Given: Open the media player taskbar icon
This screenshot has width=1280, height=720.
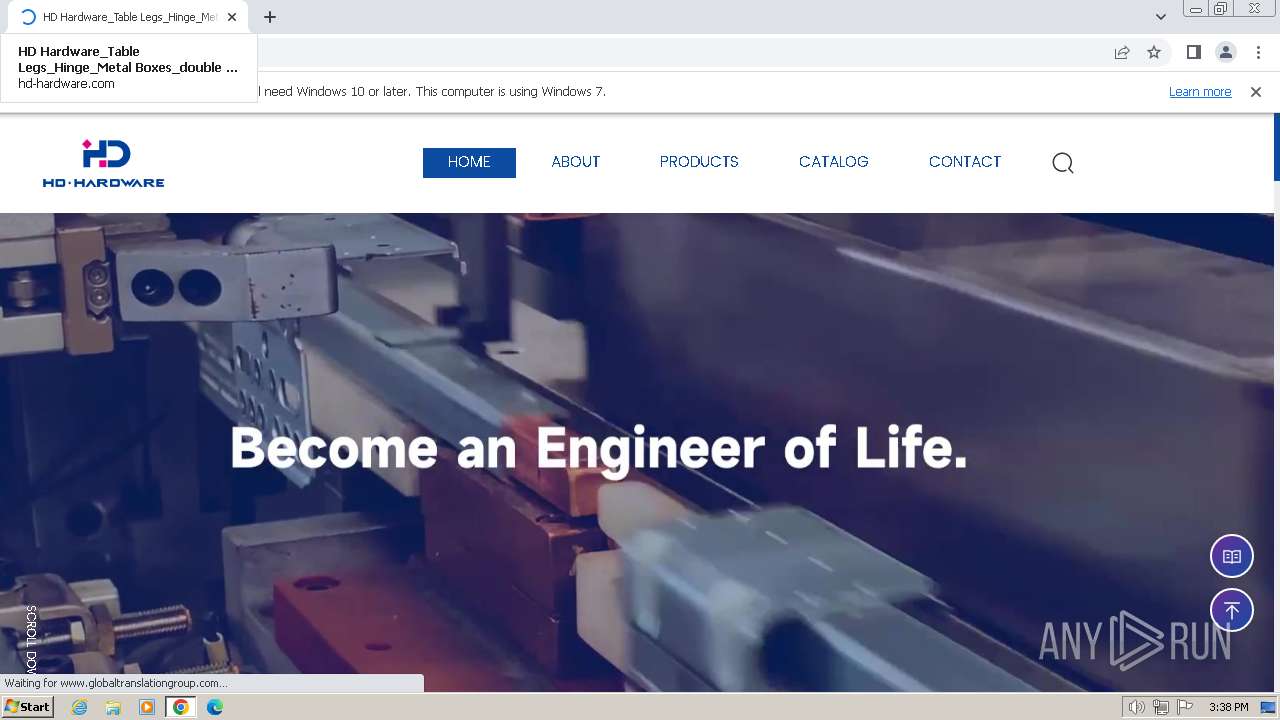Looking at the screenshot, I should click(x=147, y=707).
